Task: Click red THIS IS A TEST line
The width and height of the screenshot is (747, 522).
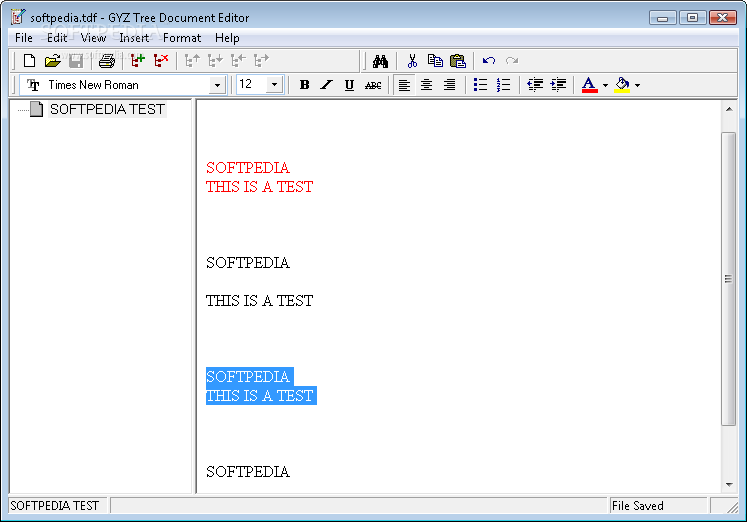Action: pyautogui.click(x=260, y=187)
